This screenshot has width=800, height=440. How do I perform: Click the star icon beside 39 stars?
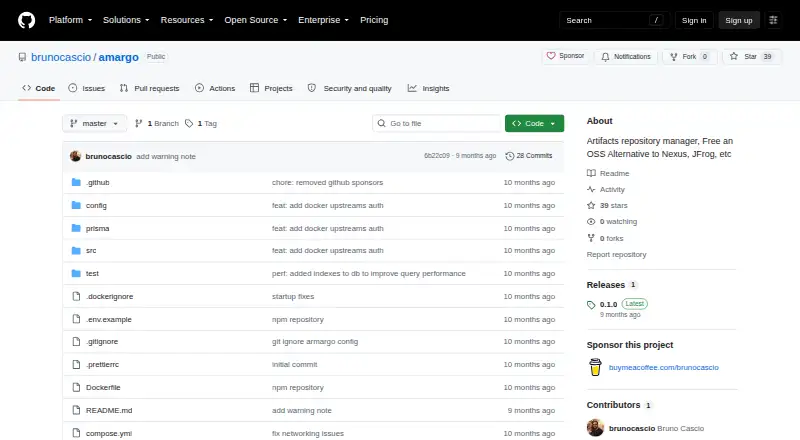591,205
